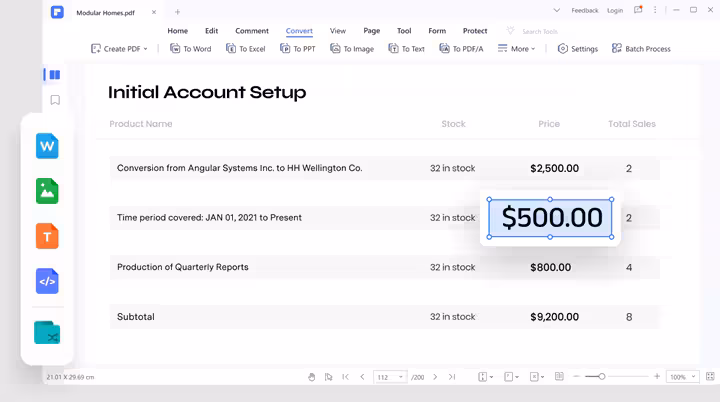Open the three-dot more options menu
Screen dimensions: 720x402
tap(655, 10)
